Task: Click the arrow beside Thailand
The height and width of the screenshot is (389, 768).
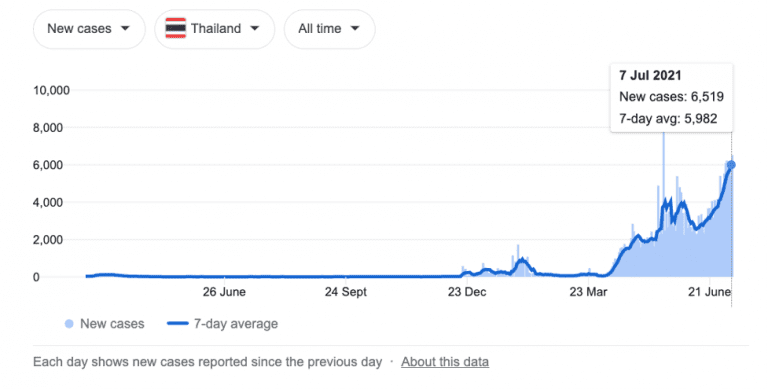Action: [255, 28]
